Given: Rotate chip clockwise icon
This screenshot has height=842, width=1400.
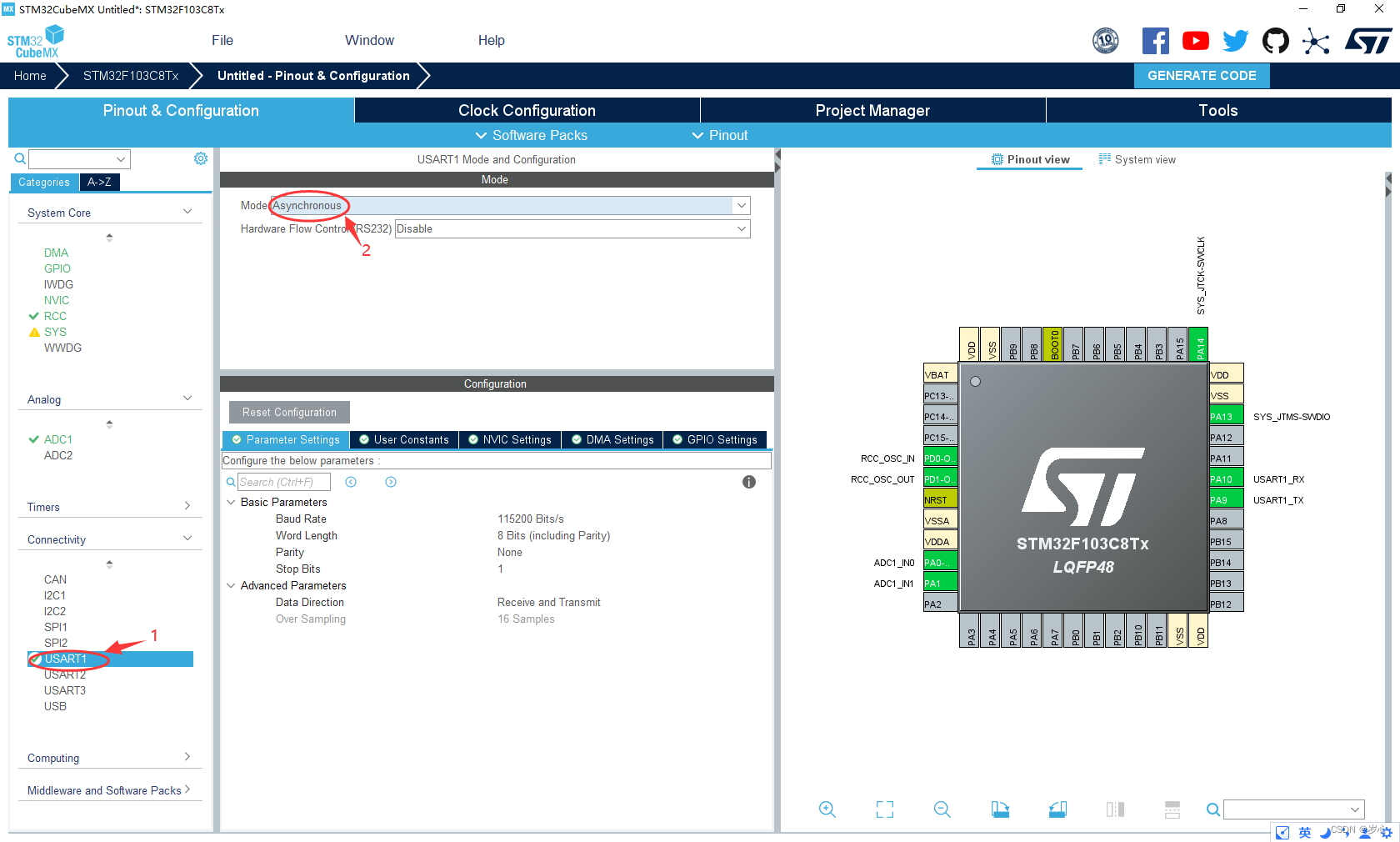Looking at the screenshot, I should click(x=1000, y=809).
